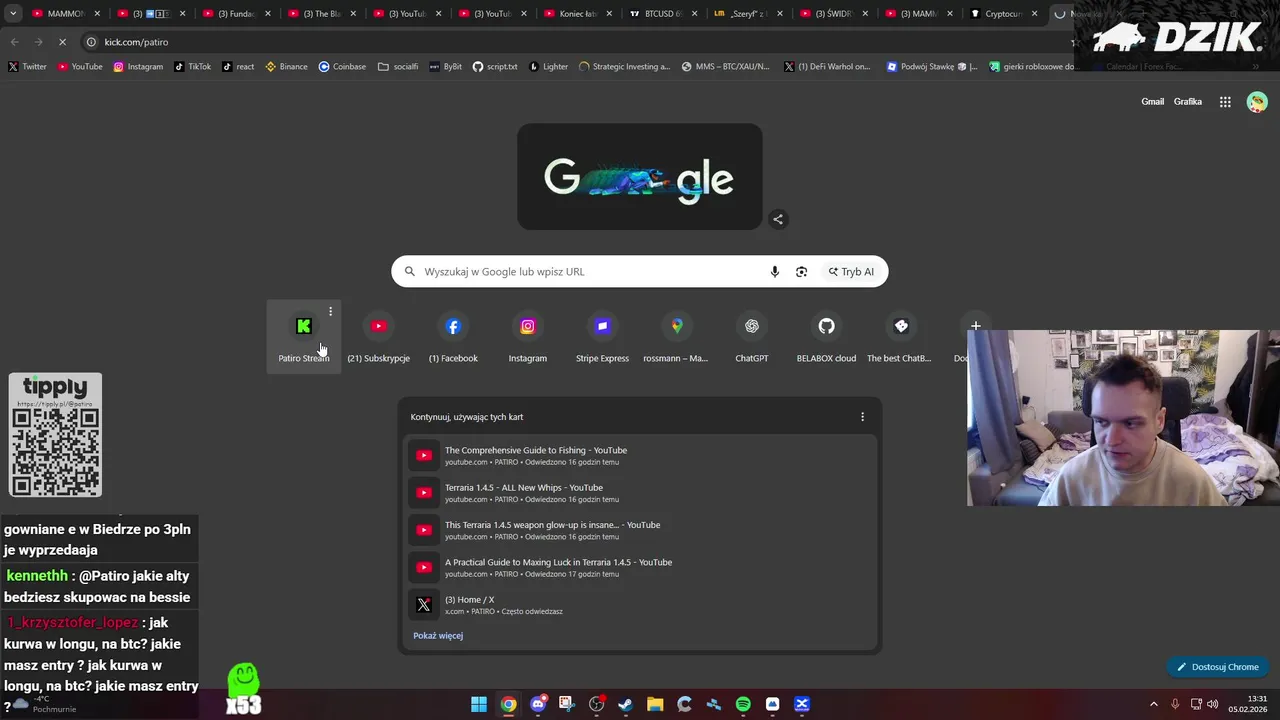Open the Binance bookmark
This screenshot has width=1280, height=720.
(286, 67)
